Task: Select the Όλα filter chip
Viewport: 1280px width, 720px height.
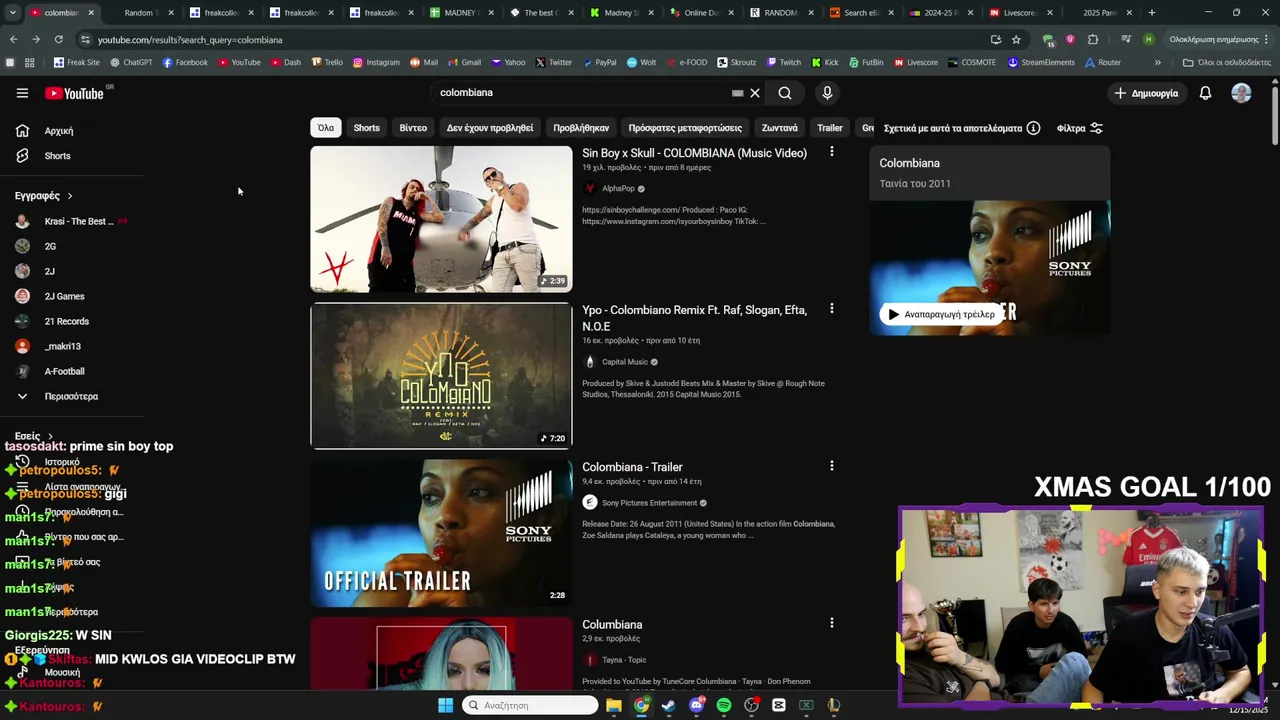Action: coord(326,128)
